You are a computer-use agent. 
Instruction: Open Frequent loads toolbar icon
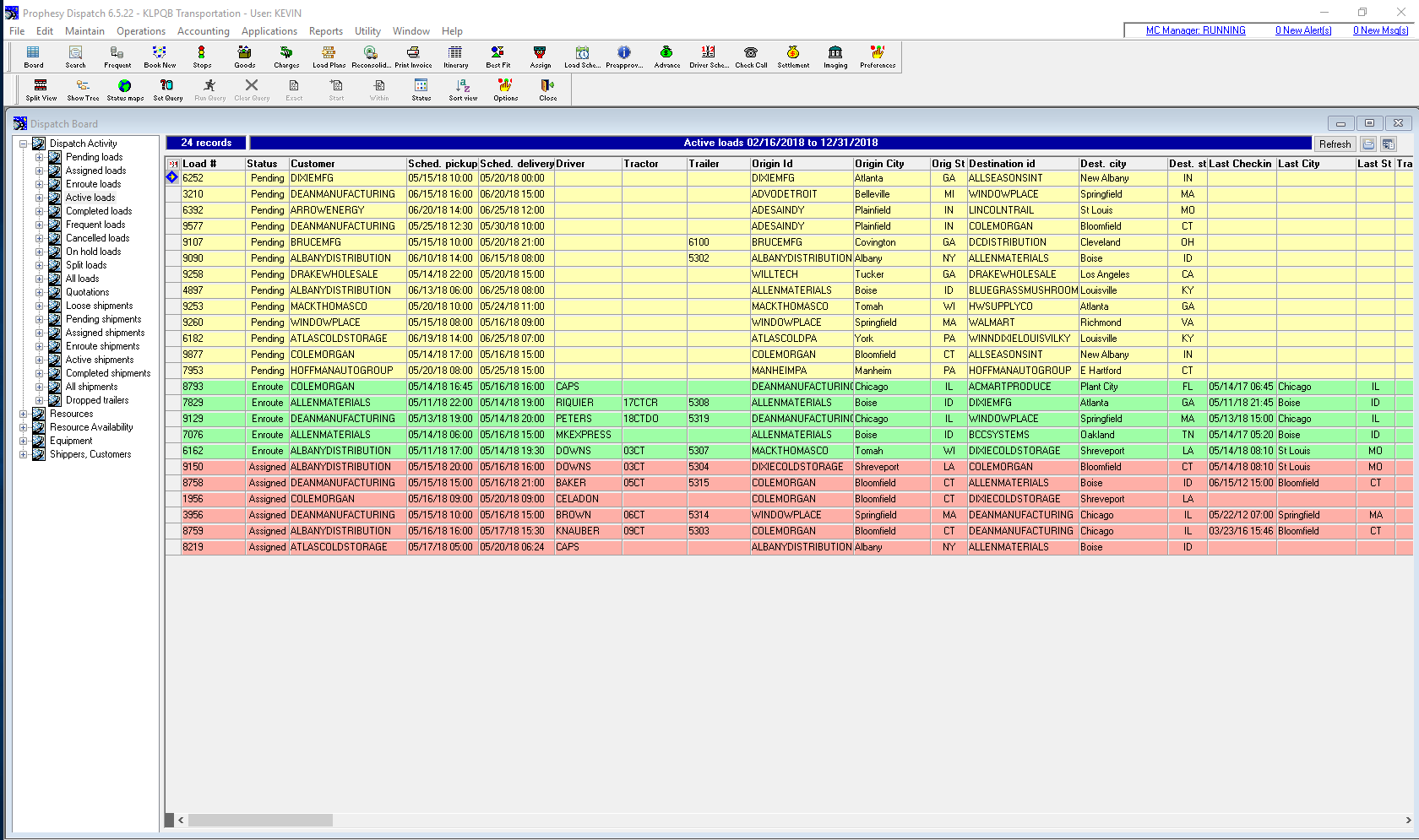click(x=117, y=57)
